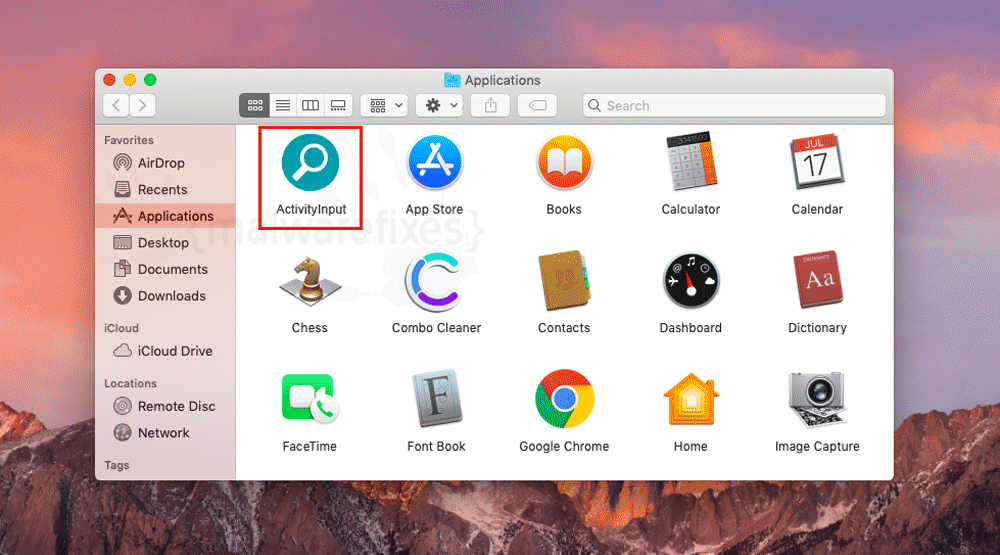
Task: Open Downloads in the sidebar
Action: point(165,296)
